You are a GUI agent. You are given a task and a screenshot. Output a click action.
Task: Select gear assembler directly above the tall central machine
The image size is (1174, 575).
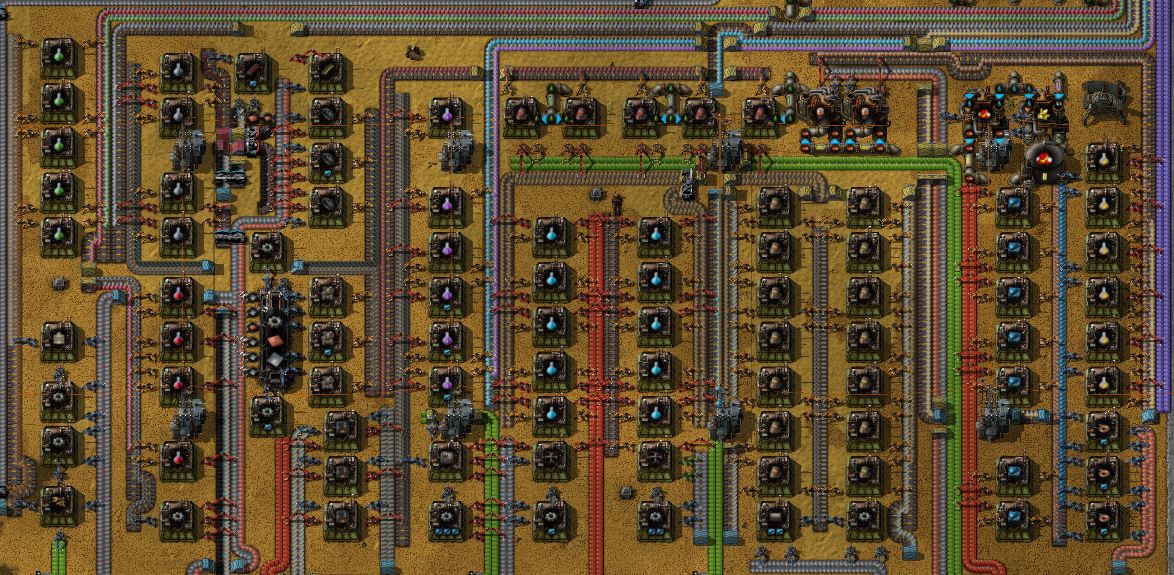click(x=267, y=251)
